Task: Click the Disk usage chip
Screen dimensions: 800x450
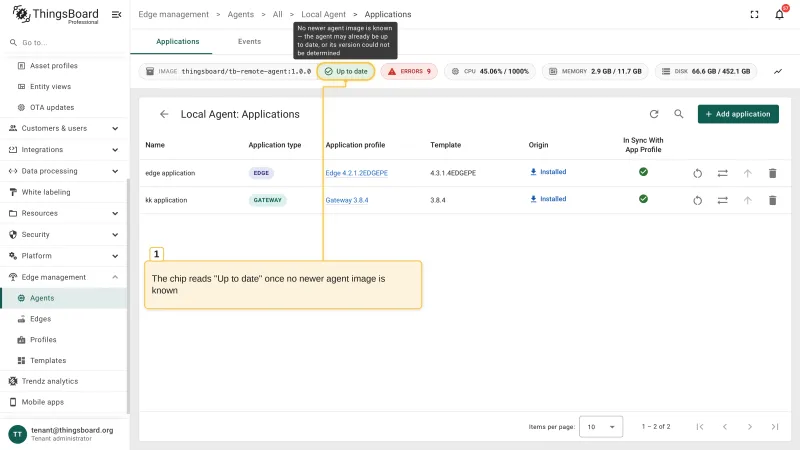Action: [706, 71]
